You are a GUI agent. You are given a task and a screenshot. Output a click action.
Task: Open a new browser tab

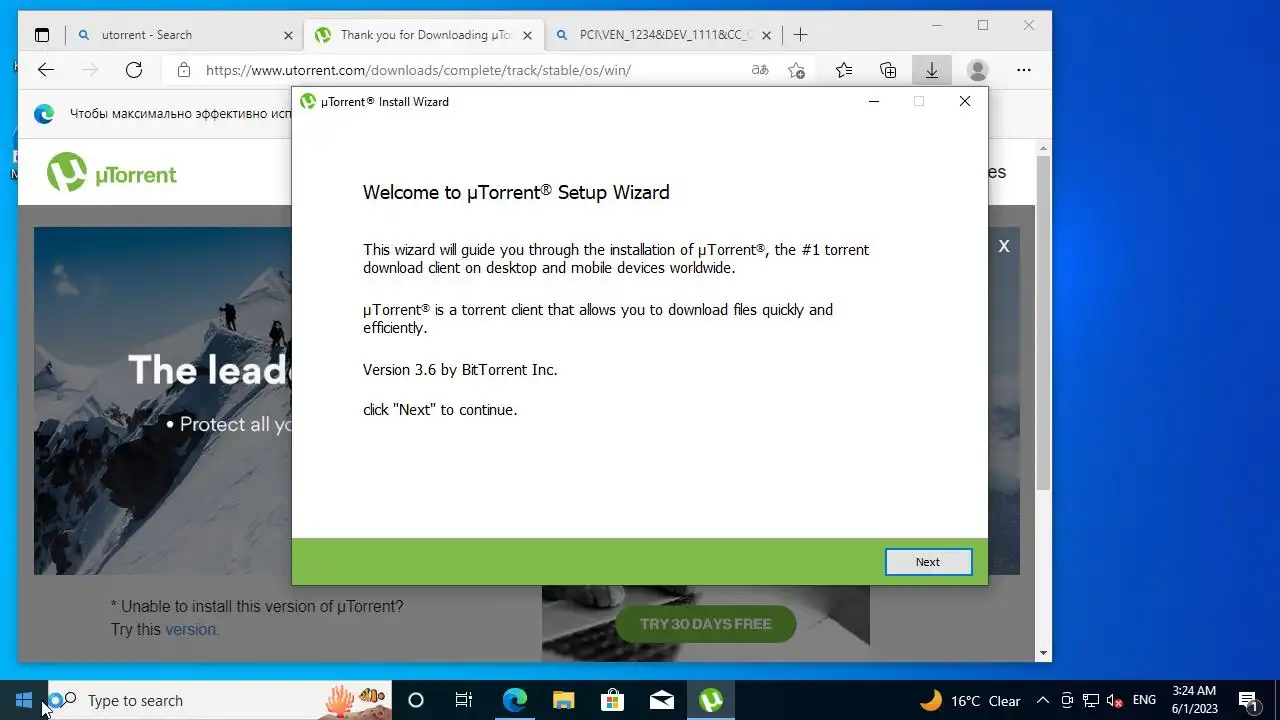click(800, 35)
